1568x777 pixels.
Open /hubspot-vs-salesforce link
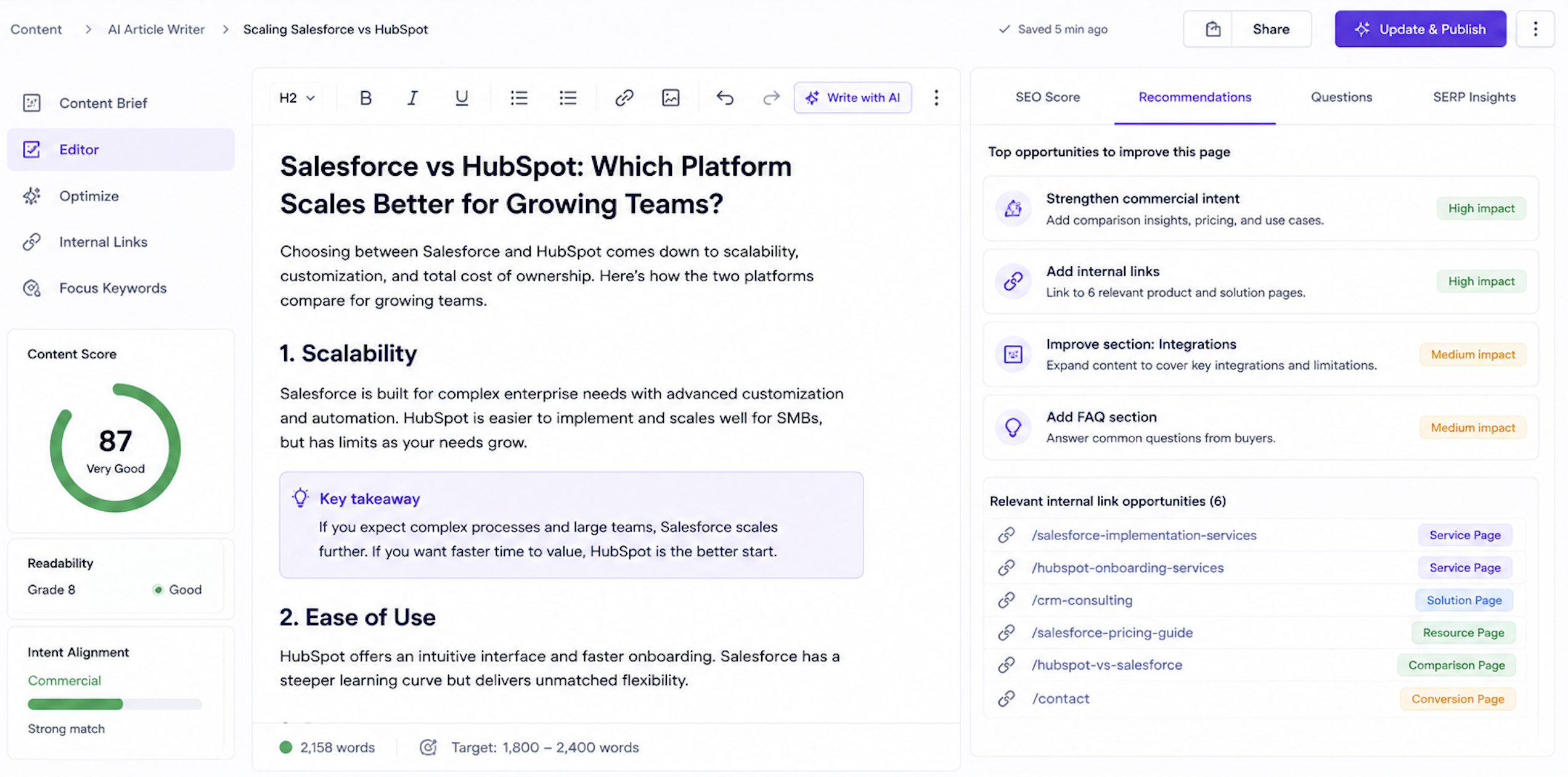(1107, 665)
